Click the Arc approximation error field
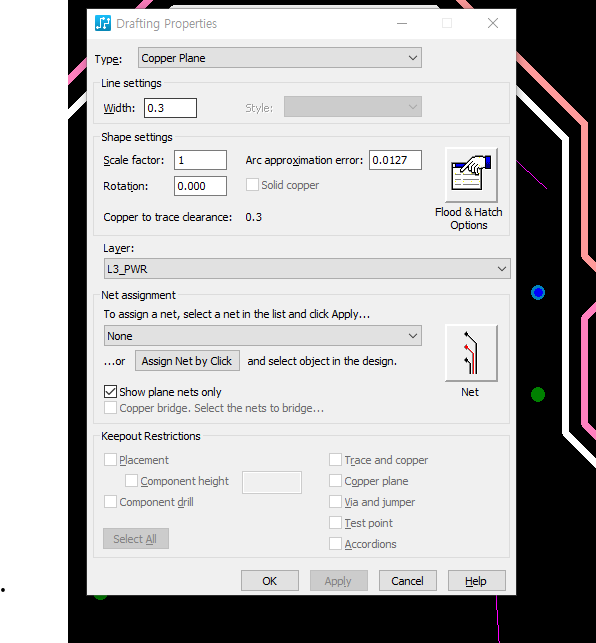The height and width of the screenshot is (643, 596). (x=395, y=160)
